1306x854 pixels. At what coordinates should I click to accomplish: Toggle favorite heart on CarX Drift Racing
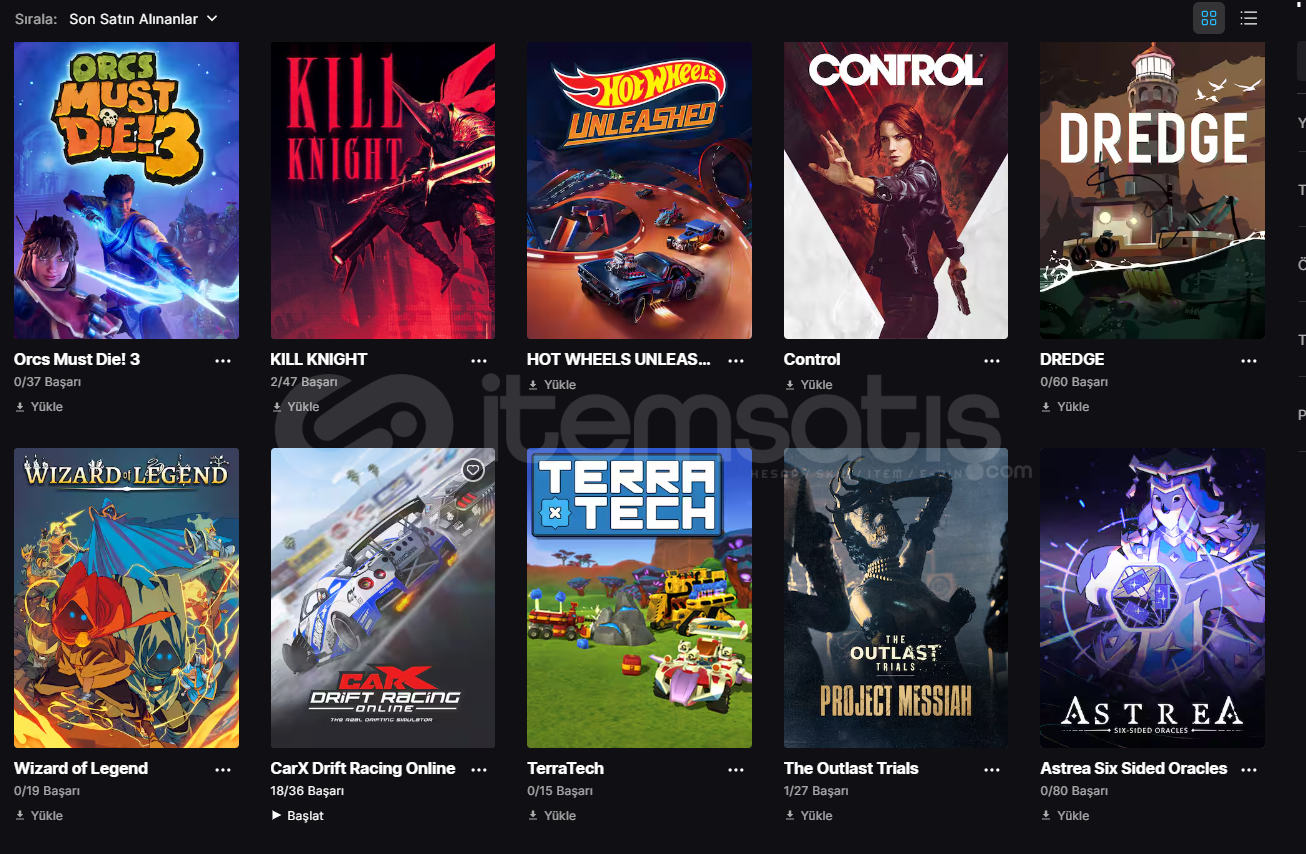tap(473, 470)
